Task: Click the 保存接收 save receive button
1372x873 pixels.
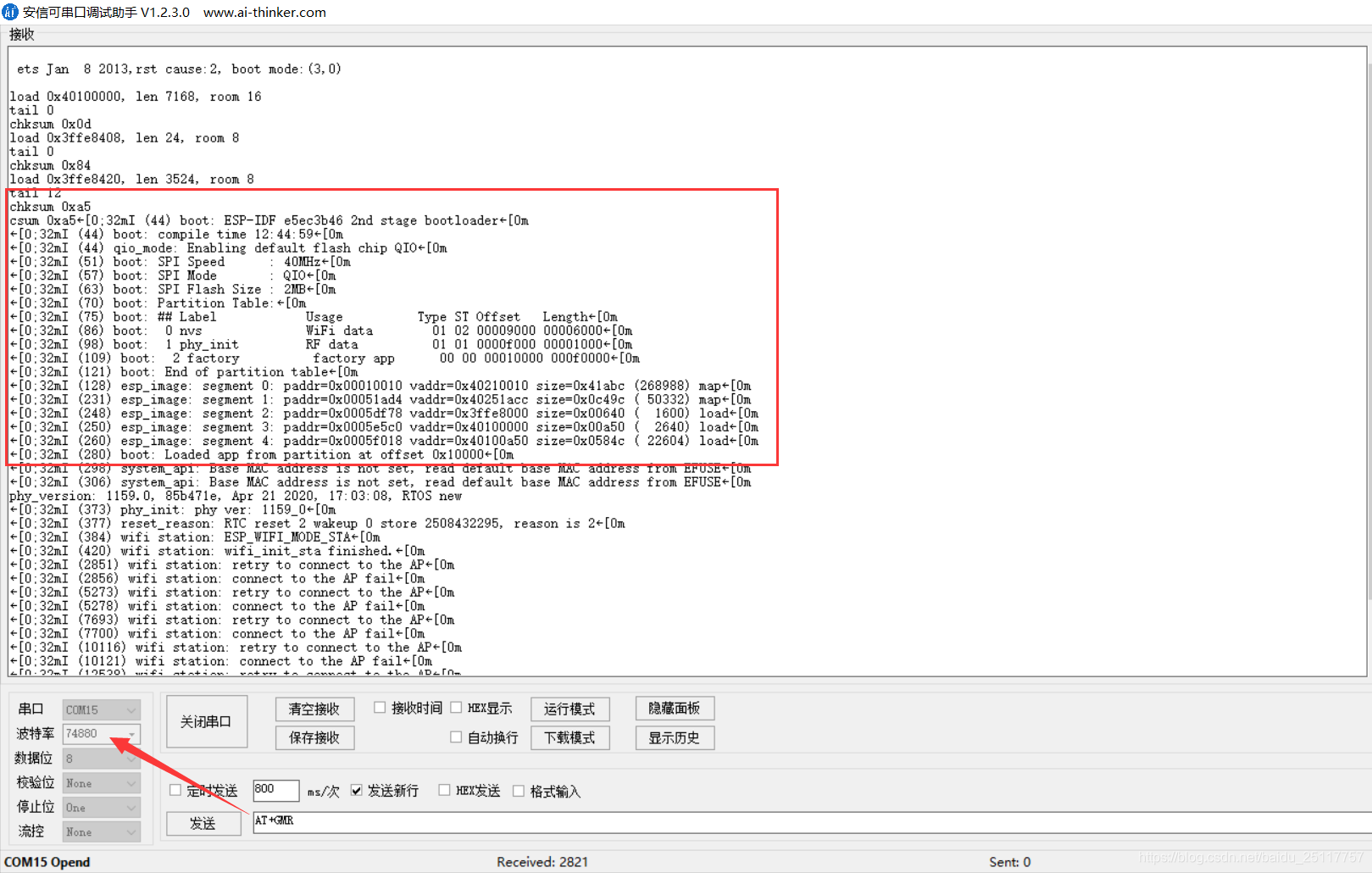Action: [314, 738]
